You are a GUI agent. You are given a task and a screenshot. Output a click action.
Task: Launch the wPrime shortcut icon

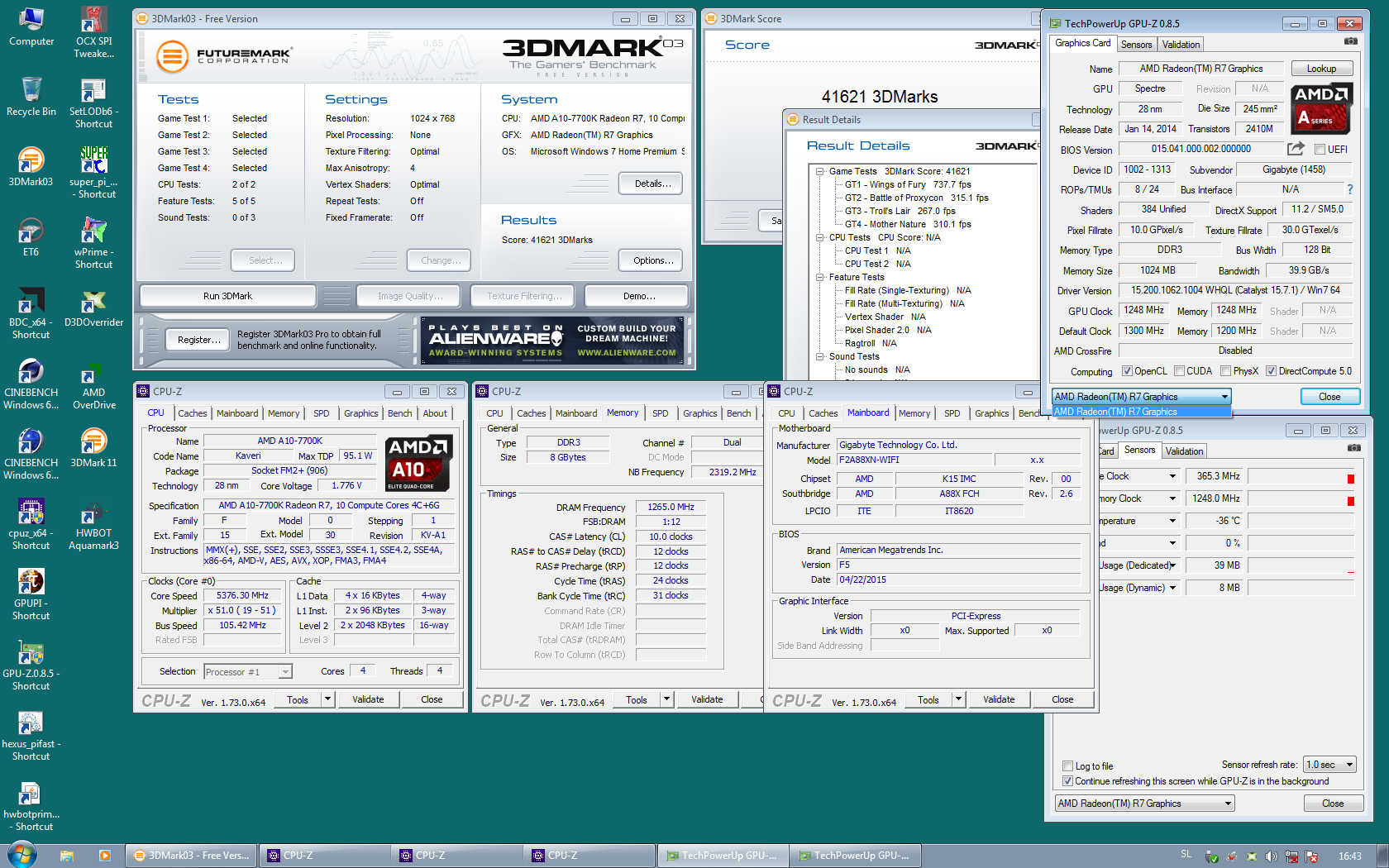[x=93, y=243]
